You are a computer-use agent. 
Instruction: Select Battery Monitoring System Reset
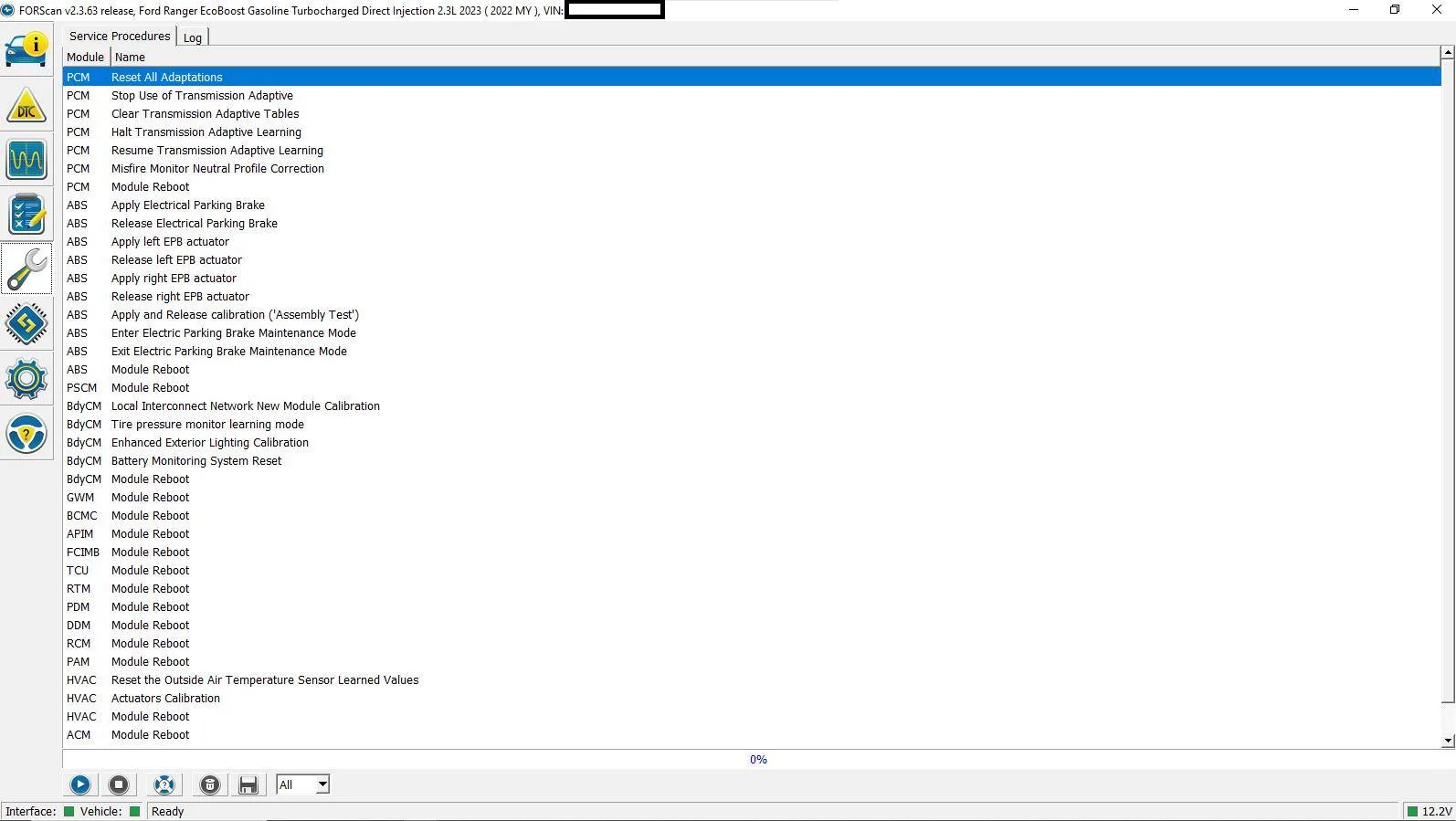point(752,460)
